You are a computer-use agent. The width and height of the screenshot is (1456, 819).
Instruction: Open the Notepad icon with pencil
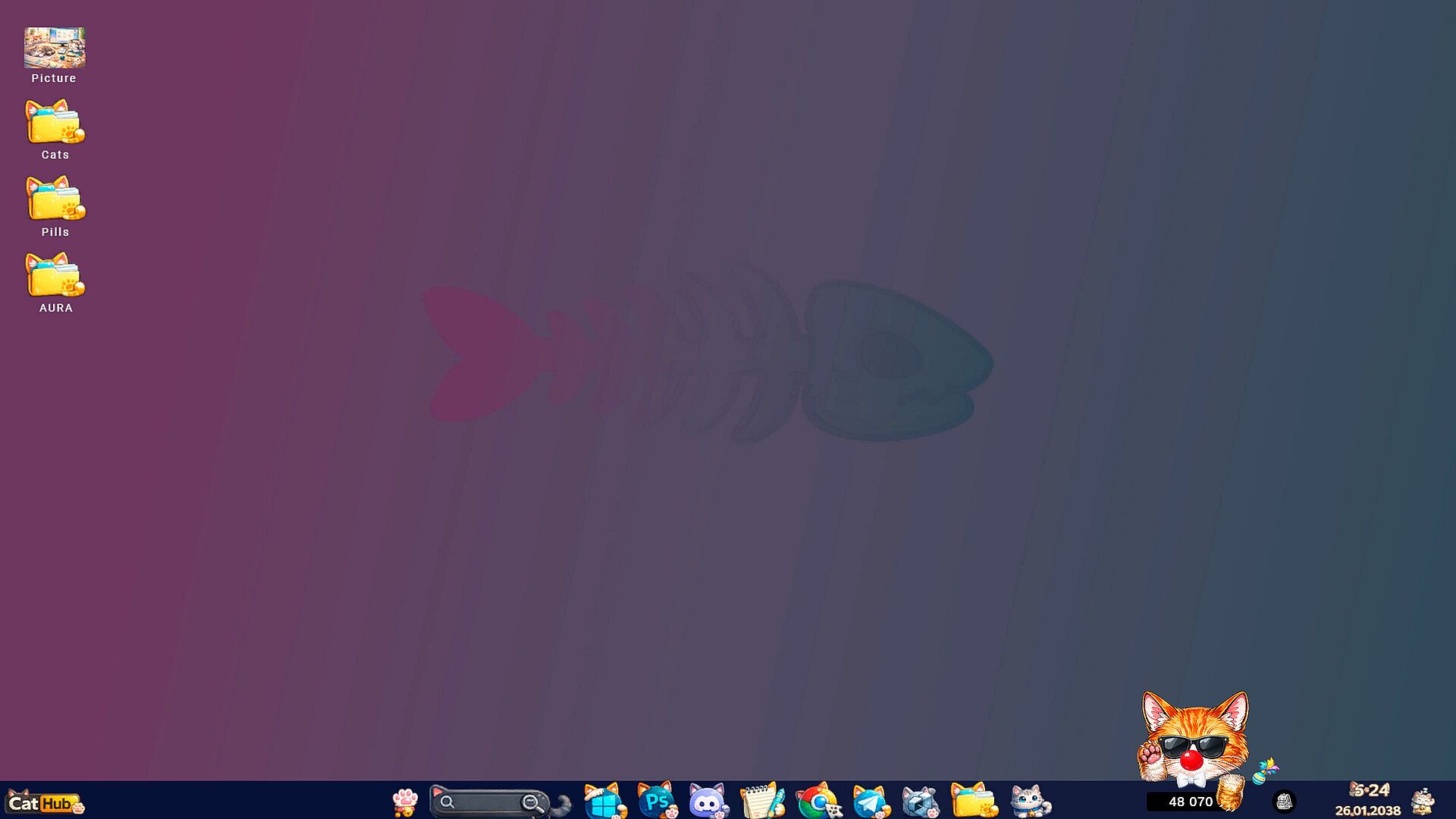point(761,802)
